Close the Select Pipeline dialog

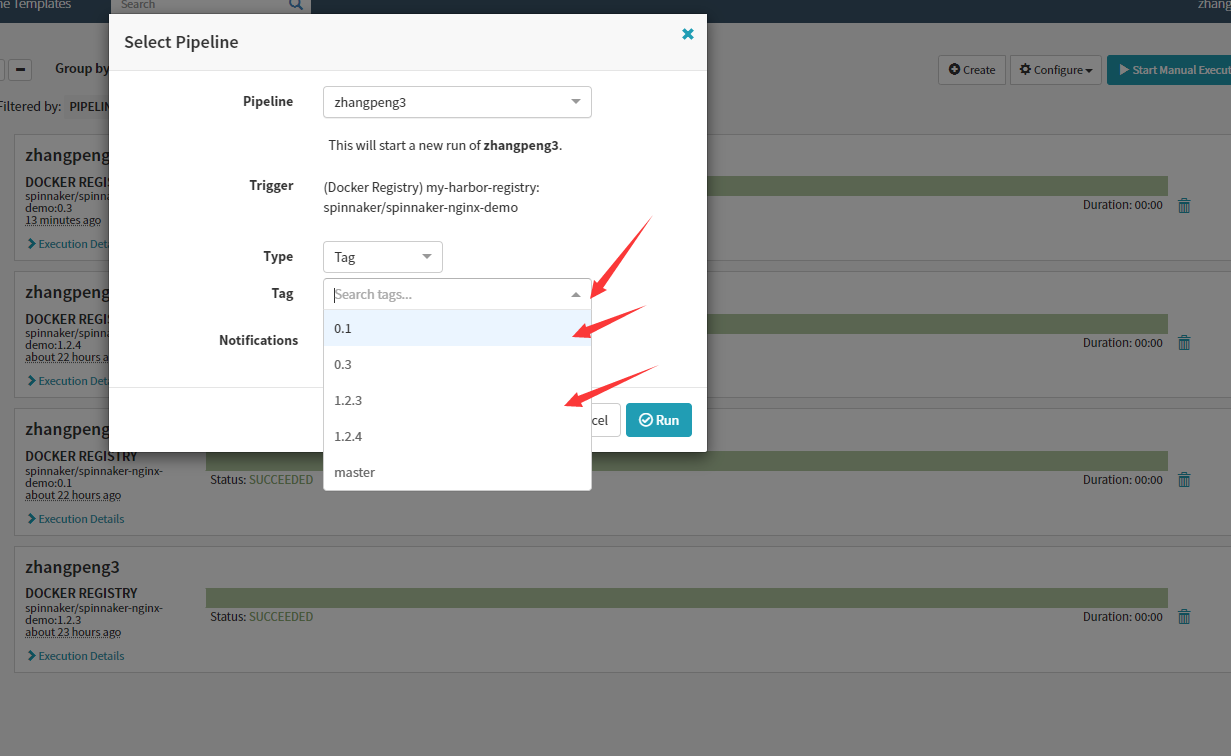coord(687,34)
